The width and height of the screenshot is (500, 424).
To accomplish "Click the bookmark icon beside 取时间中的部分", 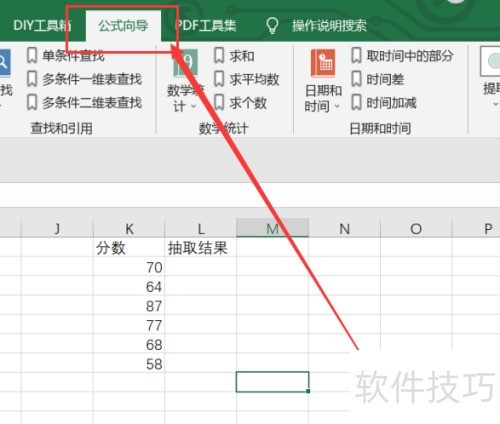I will click(x=356, y=55).
